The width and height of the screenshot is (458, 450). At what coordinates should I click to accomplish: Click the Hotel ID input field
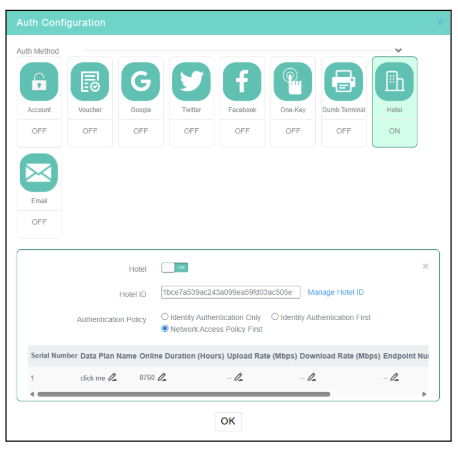pyautogui.click(x=231, y=292)
